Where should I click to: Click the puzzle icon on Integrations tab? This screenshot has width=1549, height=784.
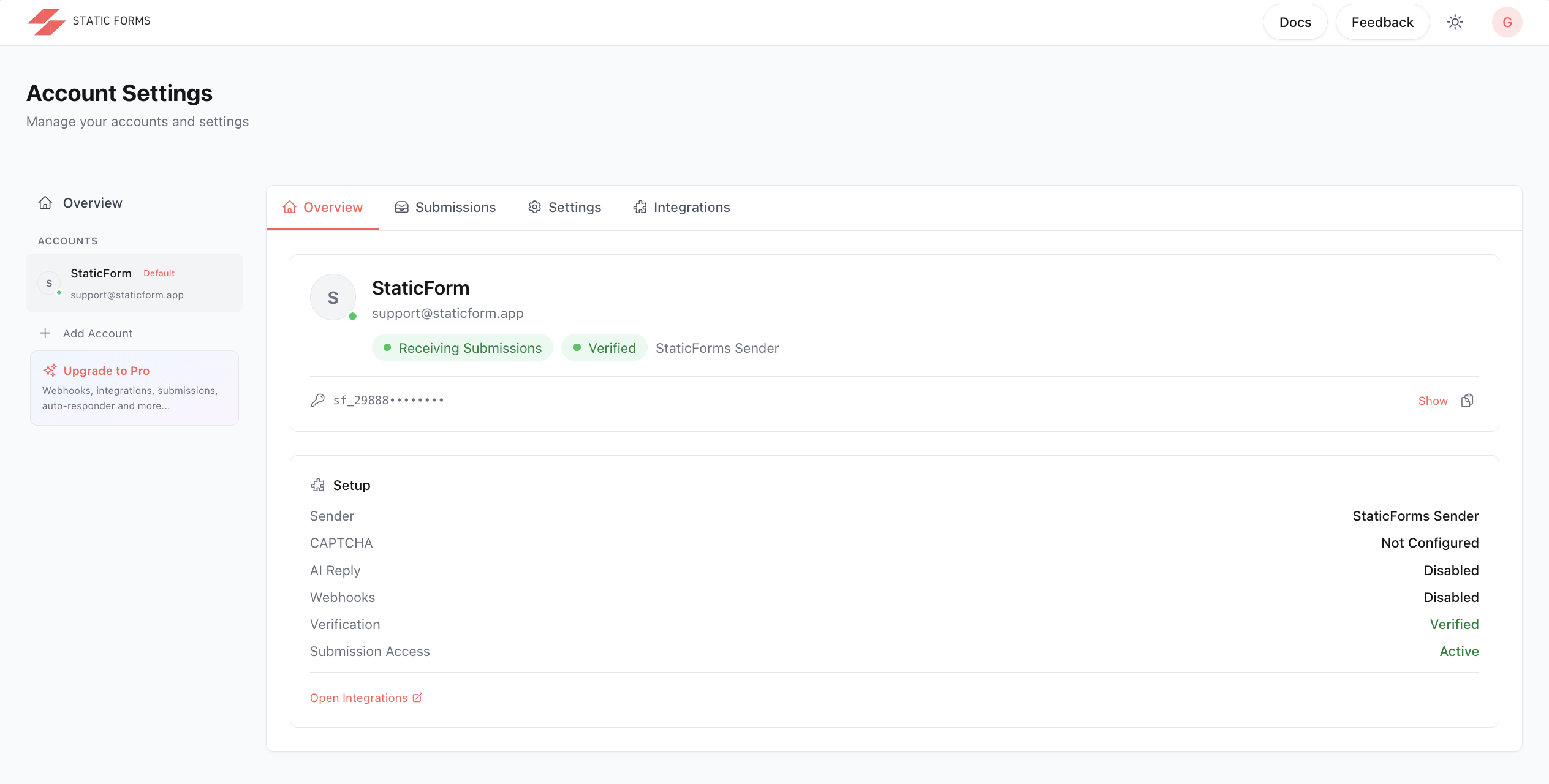pyautogui.click(x=640, y=207)
